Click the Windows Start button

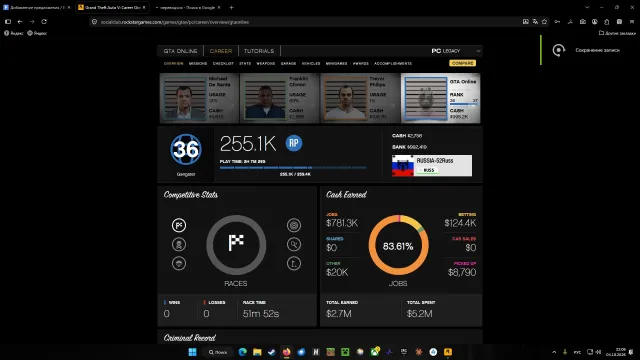click(192, 352)
